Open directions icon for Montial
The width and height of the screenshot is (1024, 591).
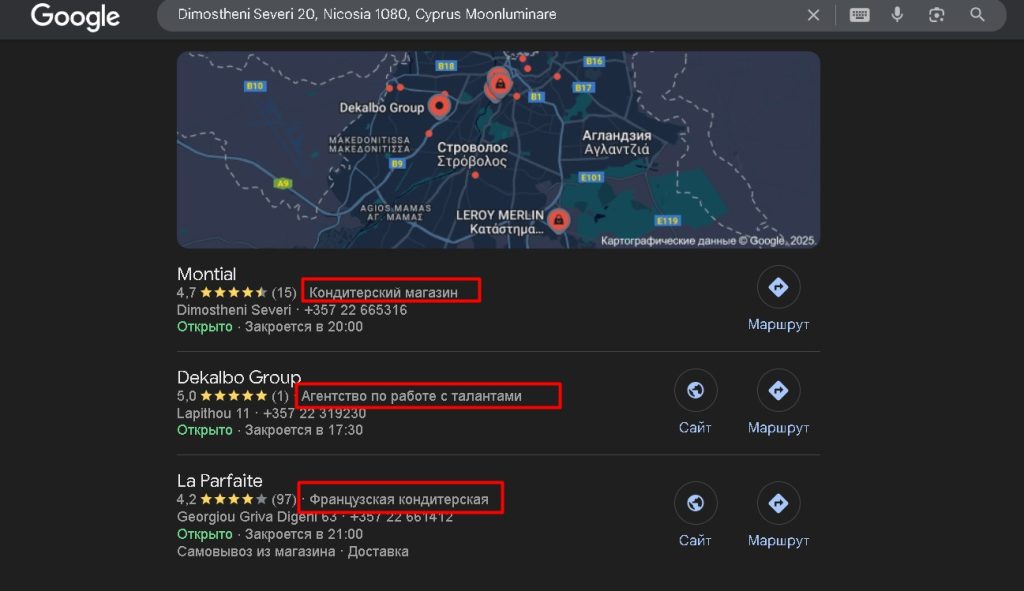point(778,287)
